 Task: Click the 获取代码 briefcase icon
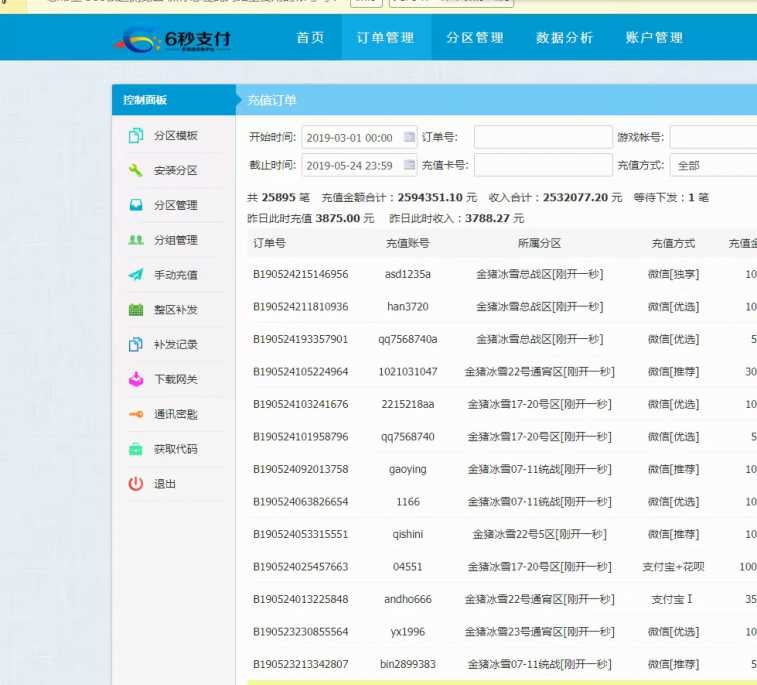click(x=136, y=450)
